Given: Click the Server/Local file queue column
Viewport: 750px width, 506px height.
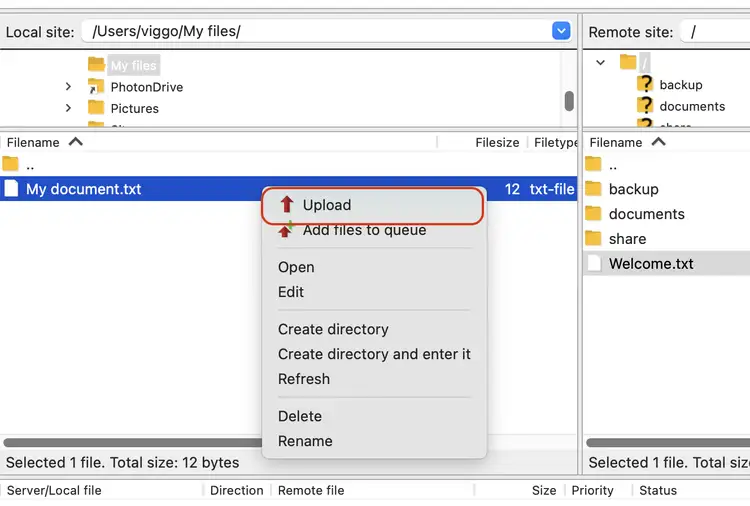Looking at the screenshot, I should click(x=101, y=491).
